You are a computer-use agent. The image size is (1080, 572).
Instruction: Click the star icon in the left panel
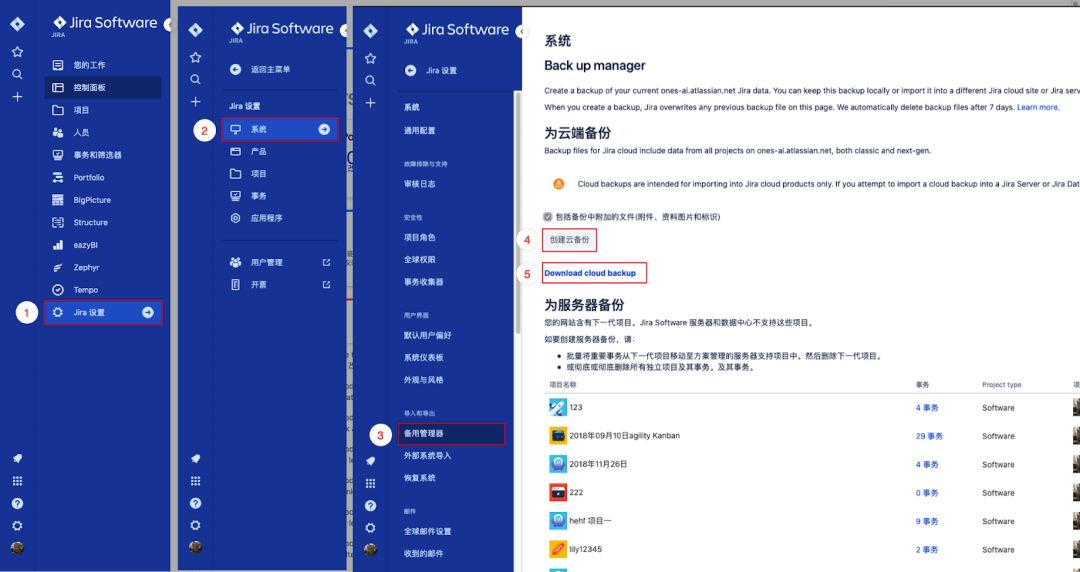[x=17, y=52]
